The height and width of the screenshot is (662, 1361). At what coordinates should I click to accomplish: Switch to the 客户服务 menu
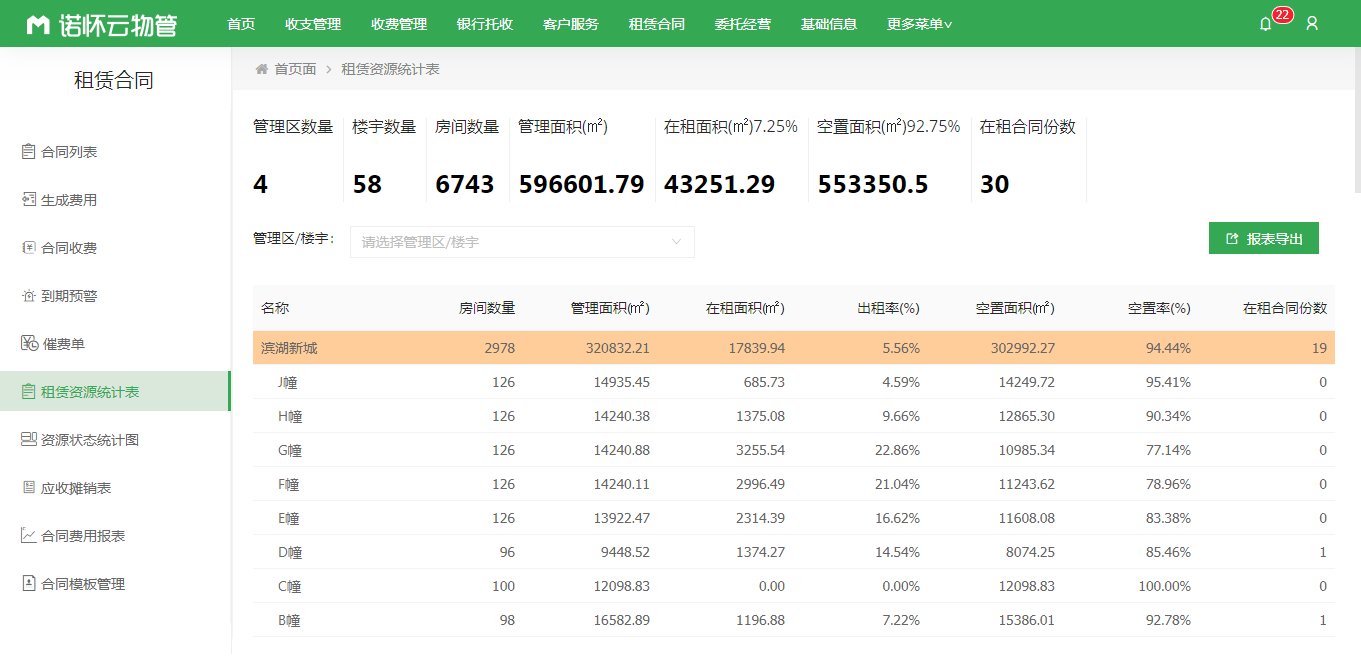(571, 24)
